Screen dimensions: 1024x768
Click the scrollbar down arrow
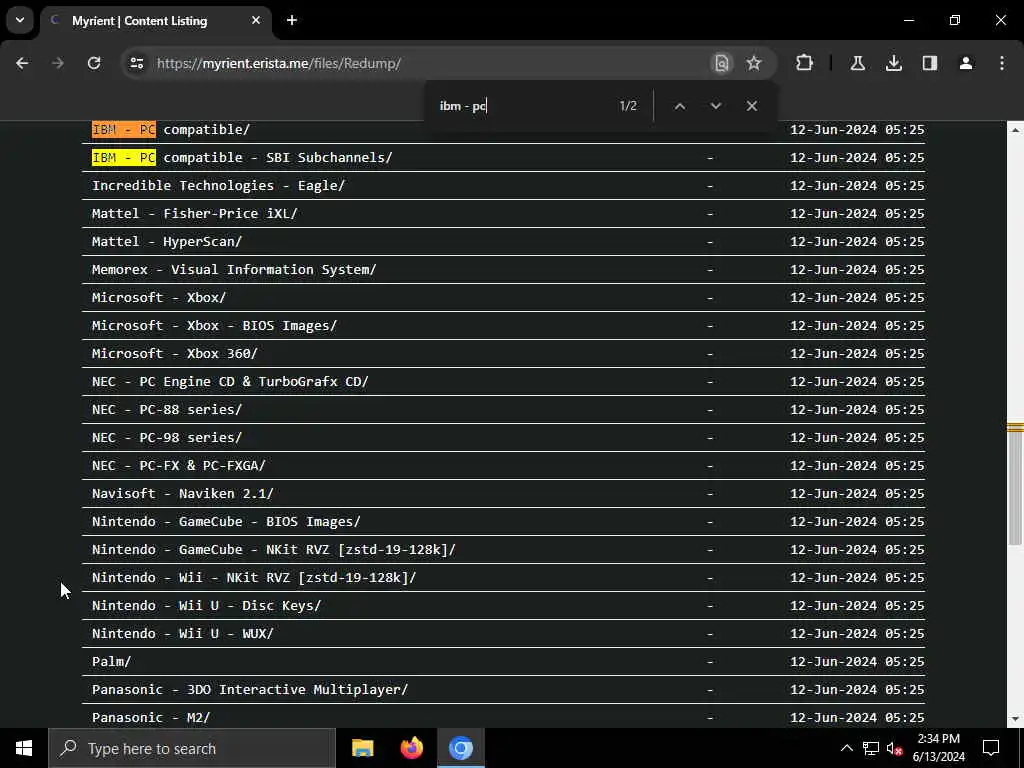coord(1015,719)
